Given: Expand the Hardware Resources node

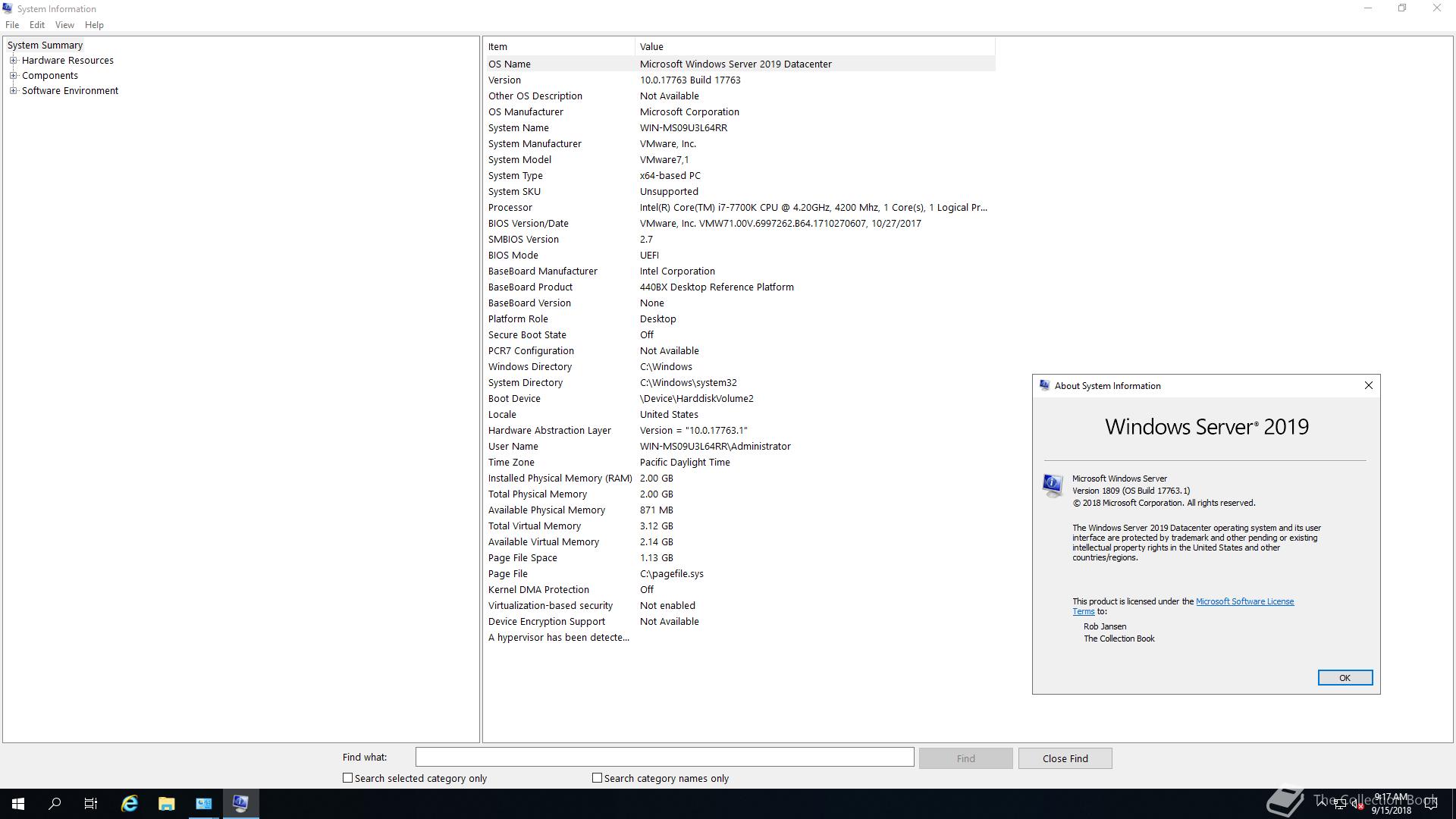Looking at the screenshot, I should click(13, 60).
